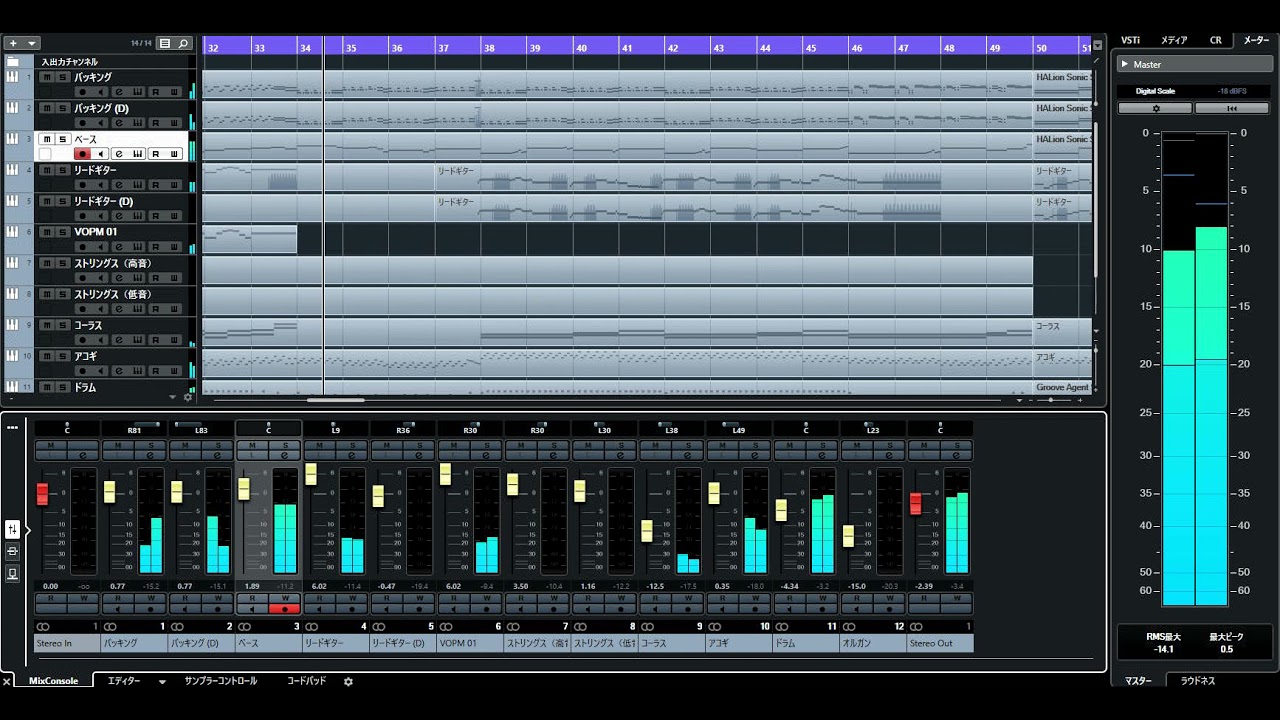The image size is (1280, 720).
Task: Open channel settings (e) for ベース track
Action: [x=117, y=154]
